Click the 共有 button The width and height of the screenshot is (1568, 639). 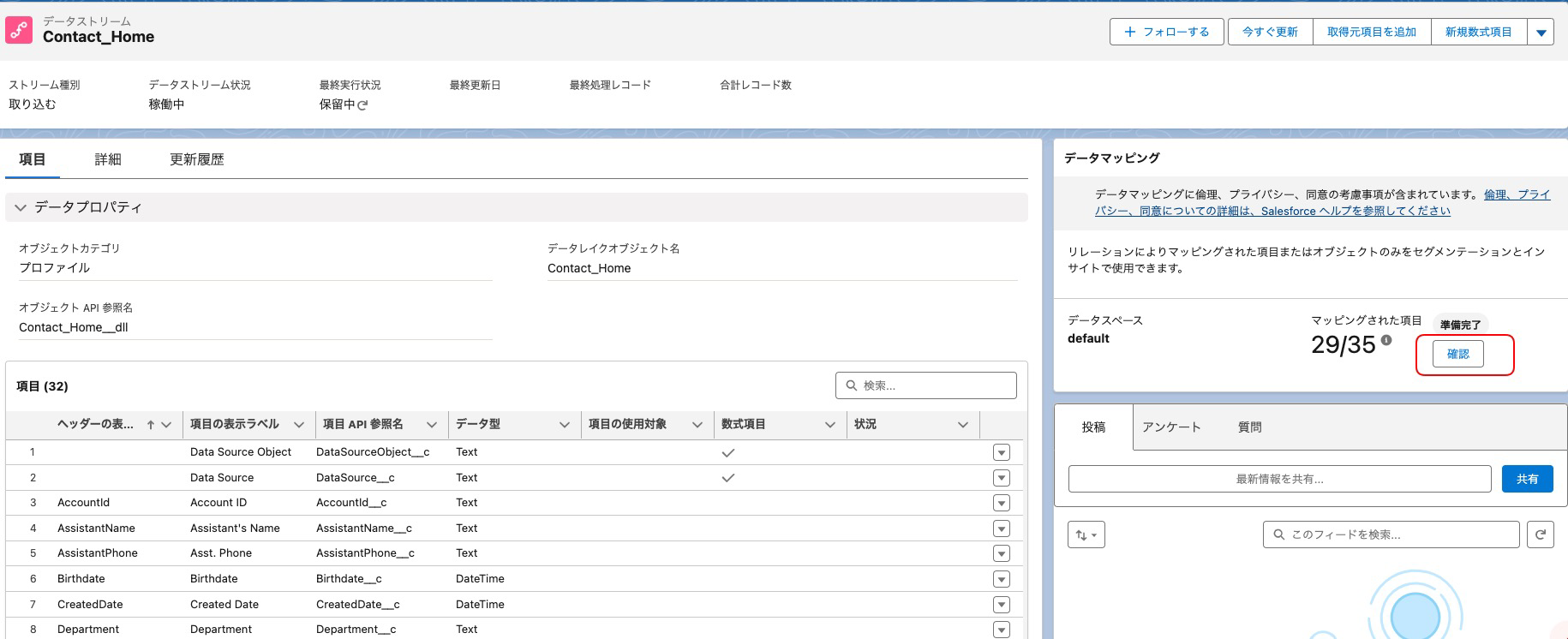pyautogui.click(x=1528, y=479)
